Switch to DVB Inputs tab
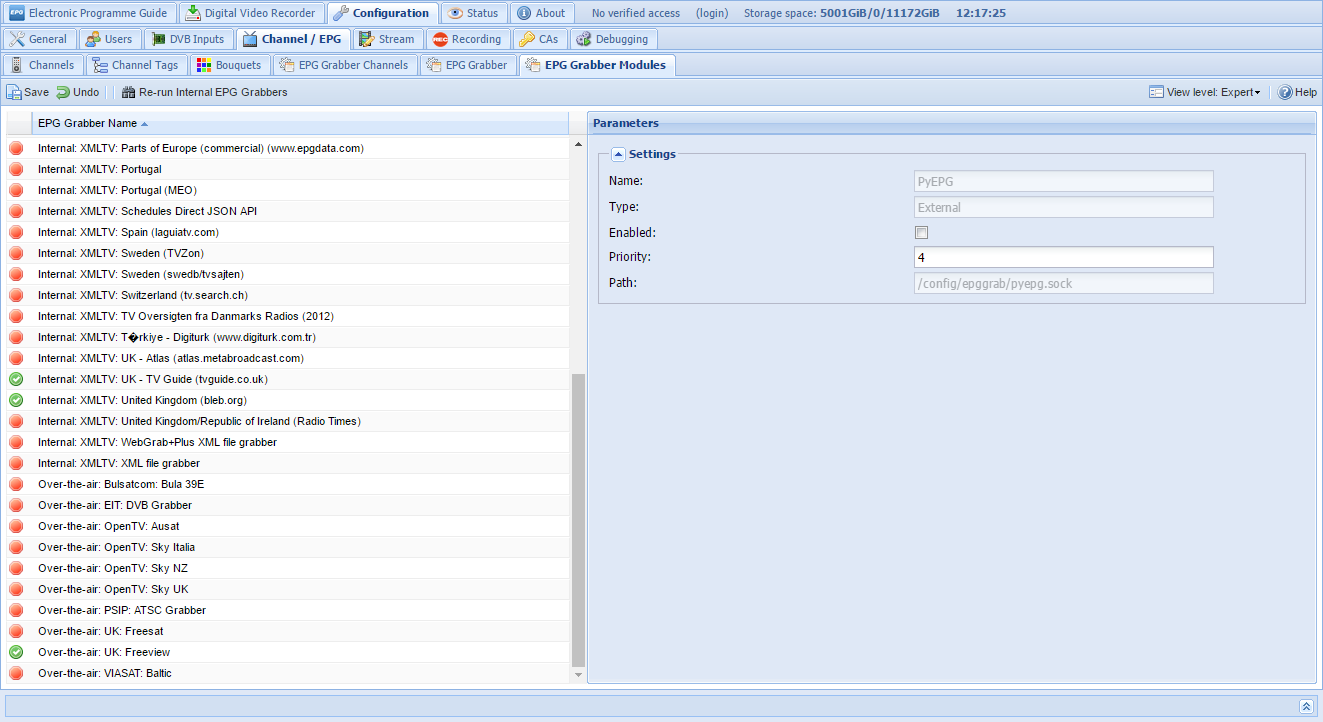Viewport: 1323px width, 722px height. tap(189, 39)
